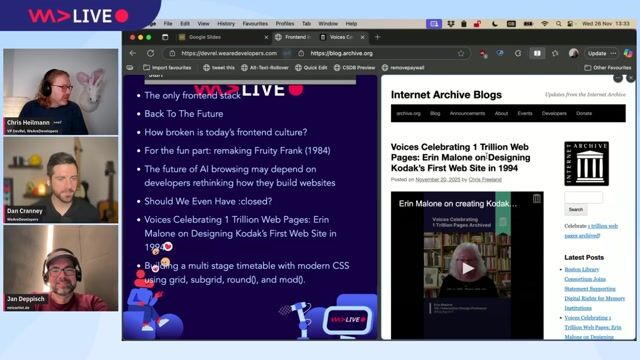Screen dimensions: 640x360
Task: Run the 'tweet this' bookmarklet
Action: tap(219, 68)
